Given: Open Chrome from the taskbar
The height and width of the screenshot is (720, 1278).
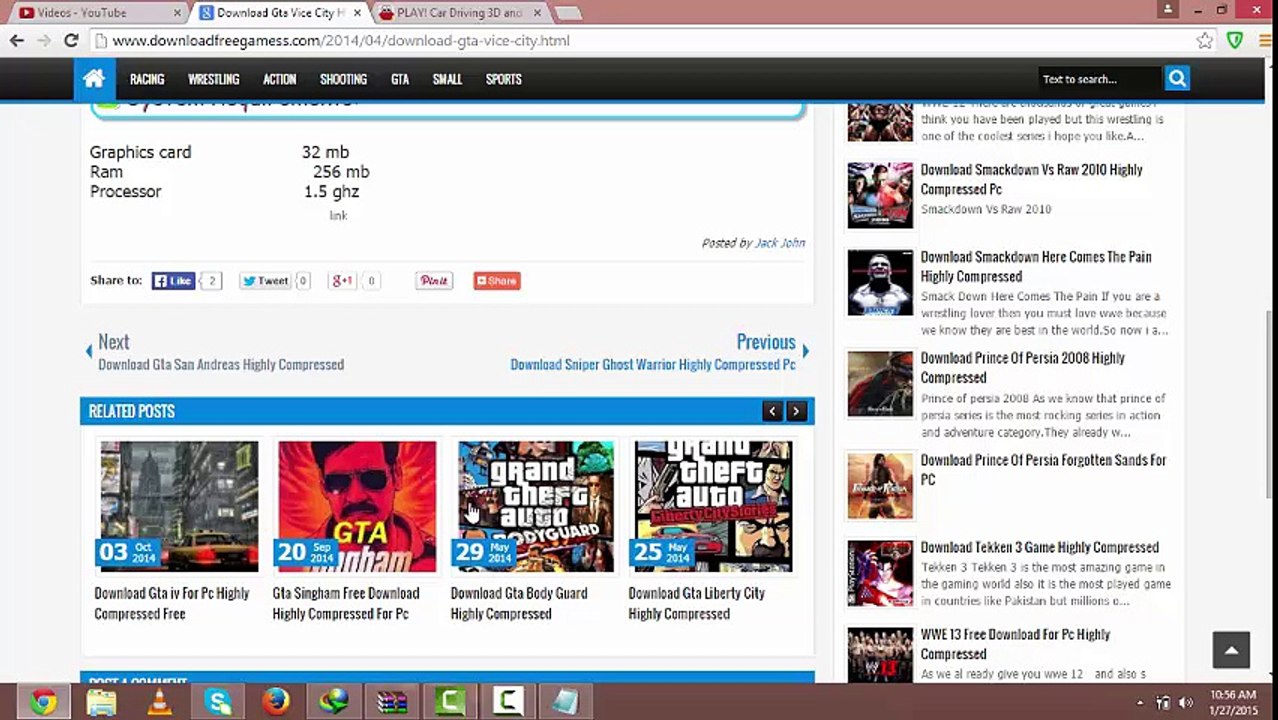Looking at the screenshot, I should click(x=43, y=702).
